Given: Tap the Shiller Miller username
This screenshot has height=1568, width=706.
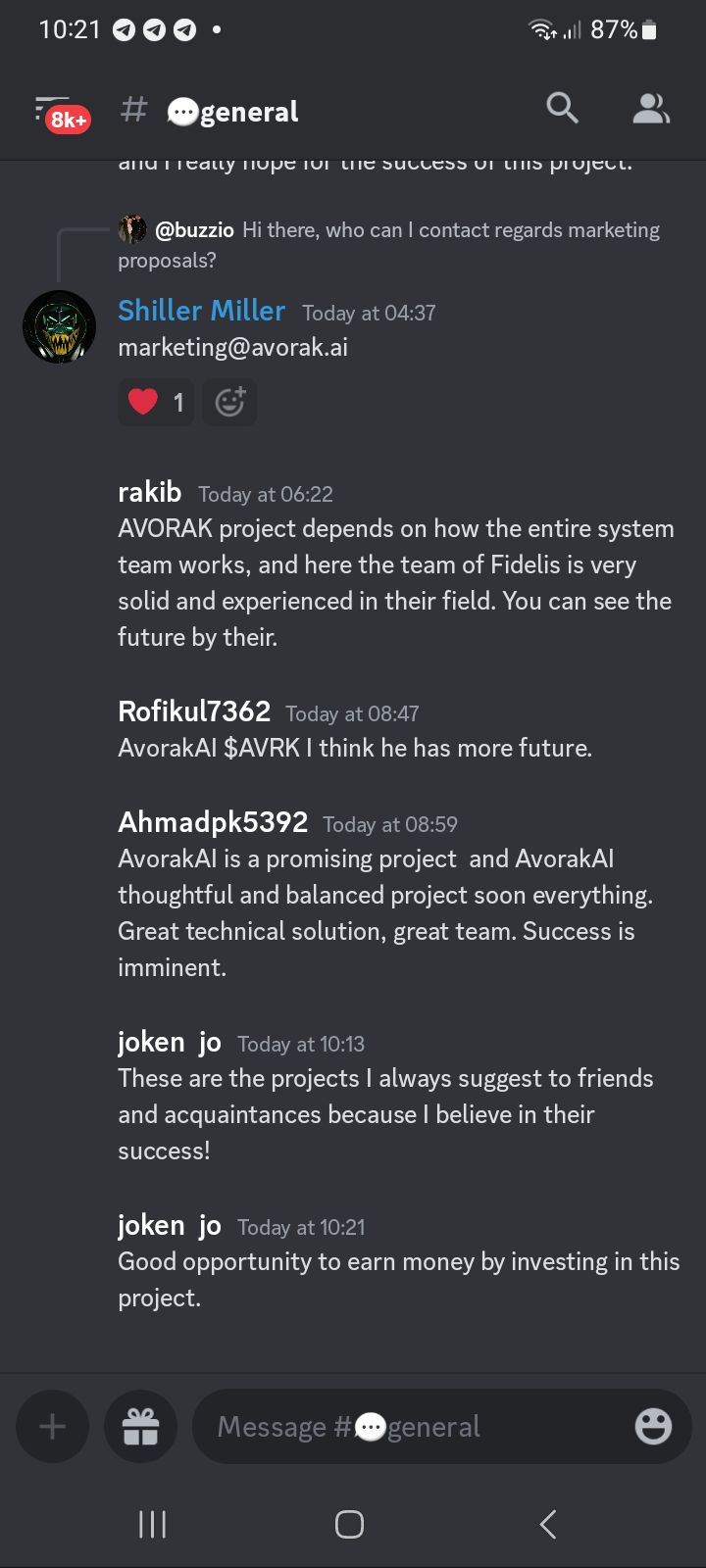Looking at the screenshot, I should coord(201,311).
